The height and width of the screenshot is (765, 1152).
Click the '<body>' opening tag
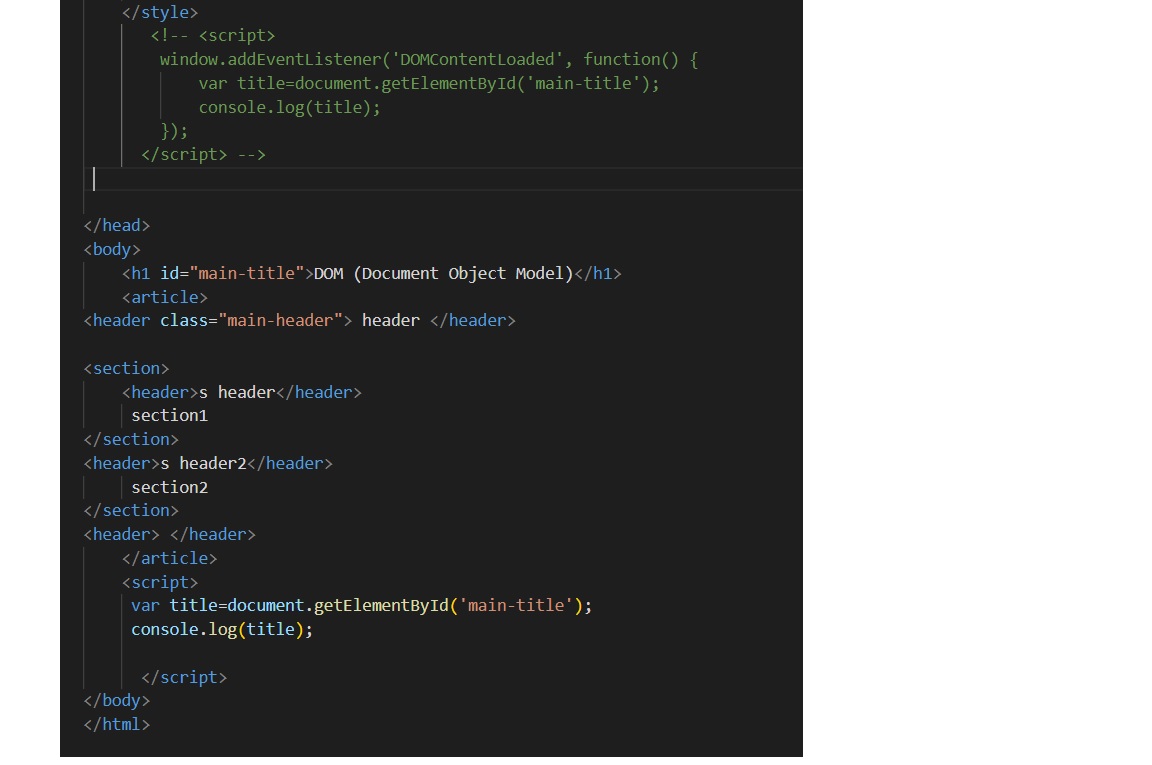[x=112, y=250]
